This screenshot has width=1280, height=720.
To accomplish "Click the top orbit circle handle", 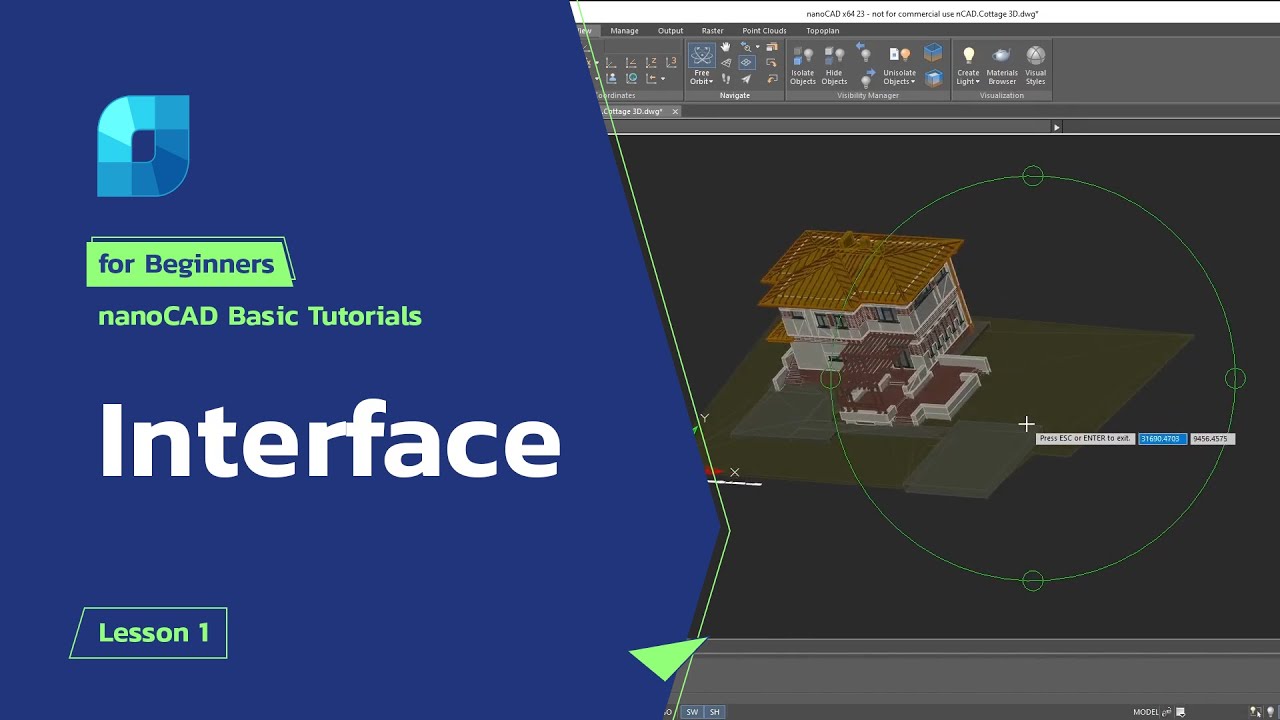I will click(x=1033, y=177).
